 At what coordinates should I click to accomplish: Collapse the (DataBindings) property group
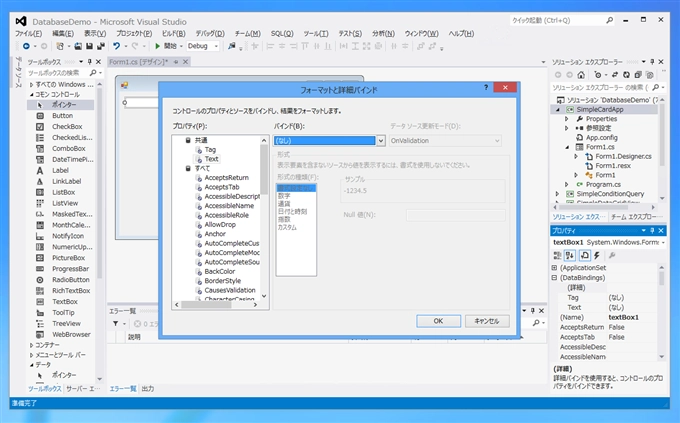(554, 278)
